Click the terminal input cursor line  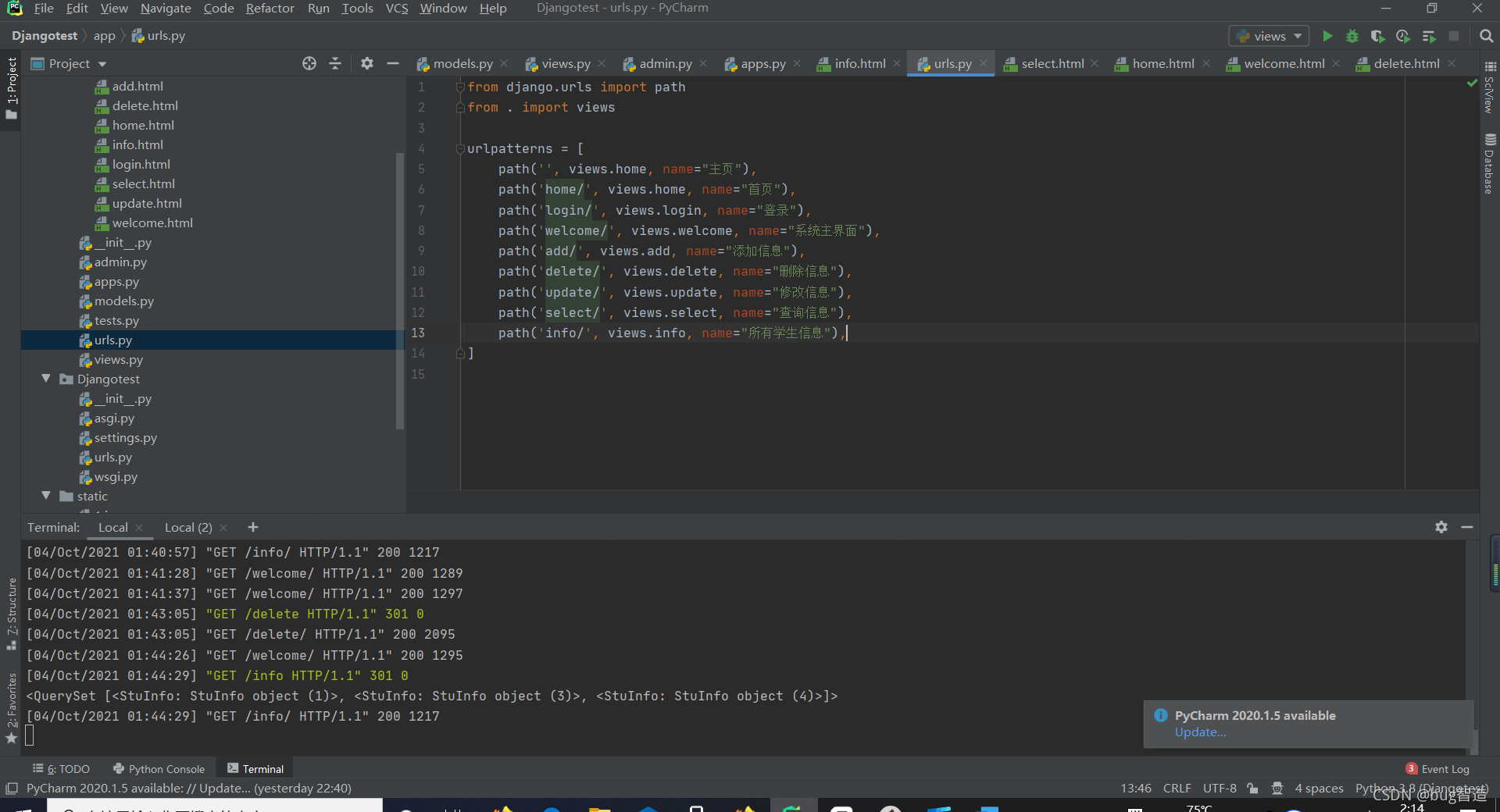tap(30, 735)
